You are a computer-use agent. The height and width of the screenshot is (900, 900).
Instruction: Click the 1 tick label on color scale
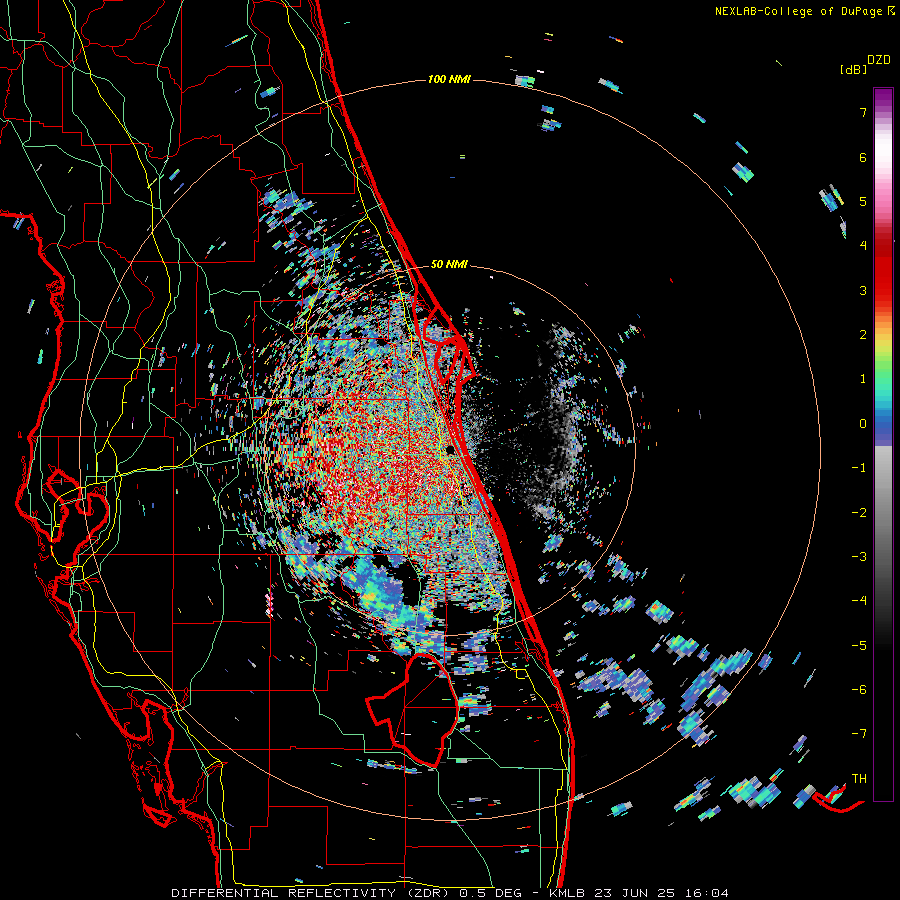pos(863,379)
